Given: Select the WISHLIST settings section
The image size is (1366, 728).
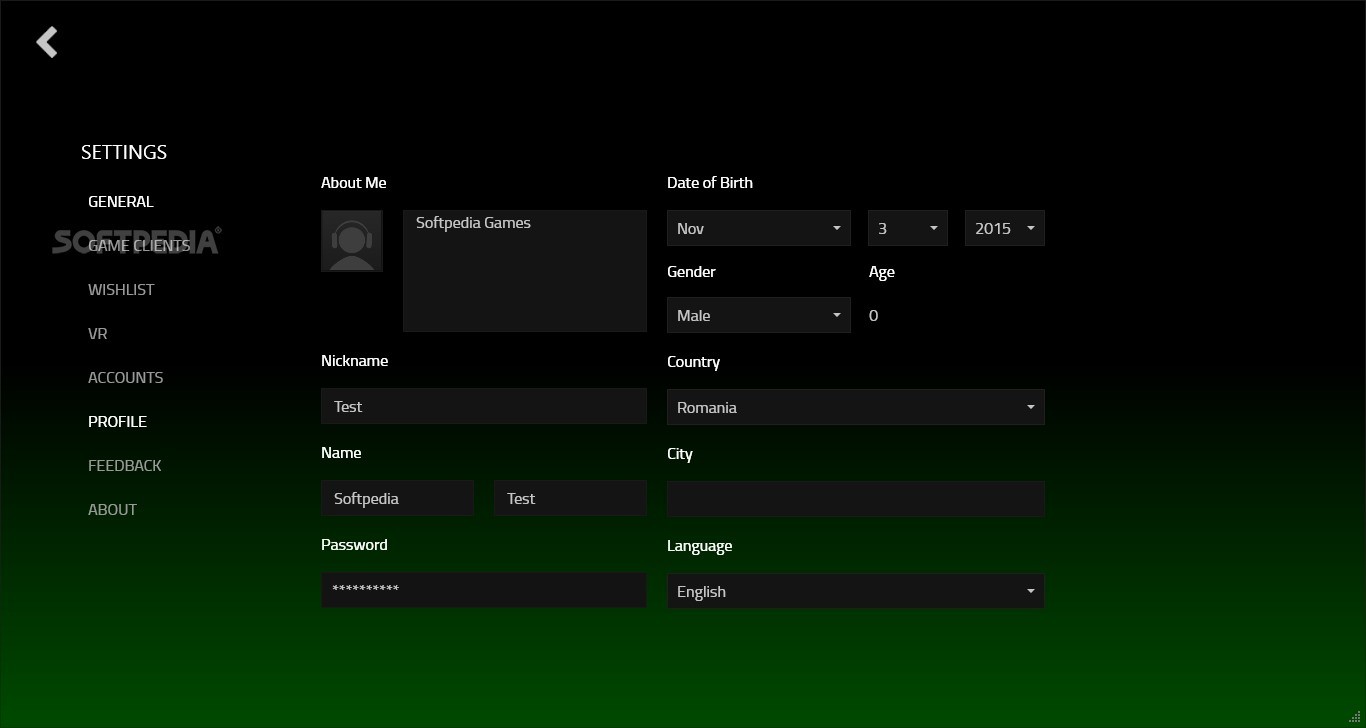Looking at the screenshot, I should [x=121, y=289].
